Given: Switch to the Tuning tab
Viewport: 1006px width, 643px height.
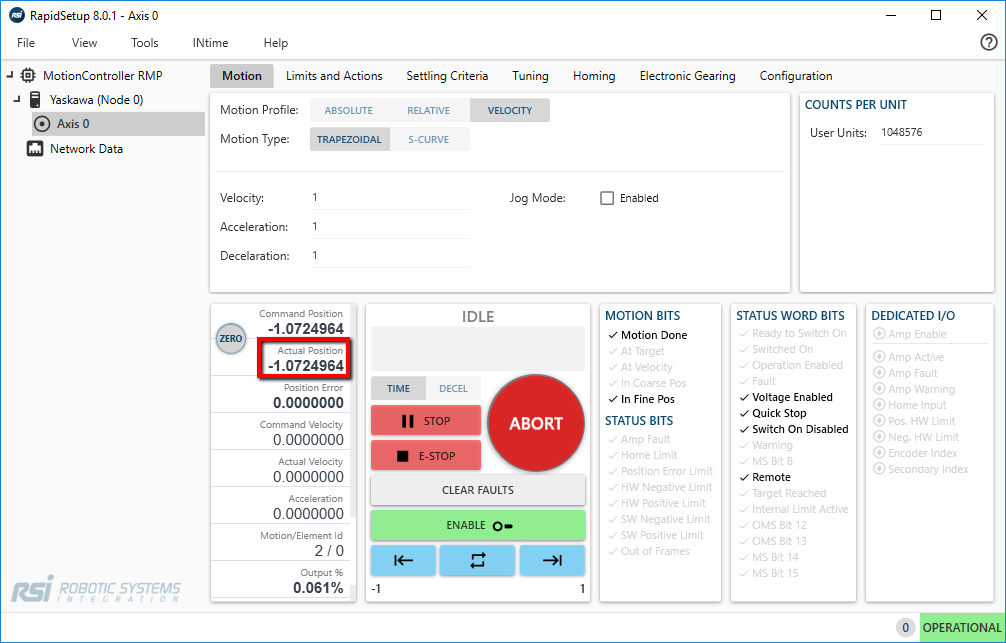Looking at the screenshot, I should (530, 76).
